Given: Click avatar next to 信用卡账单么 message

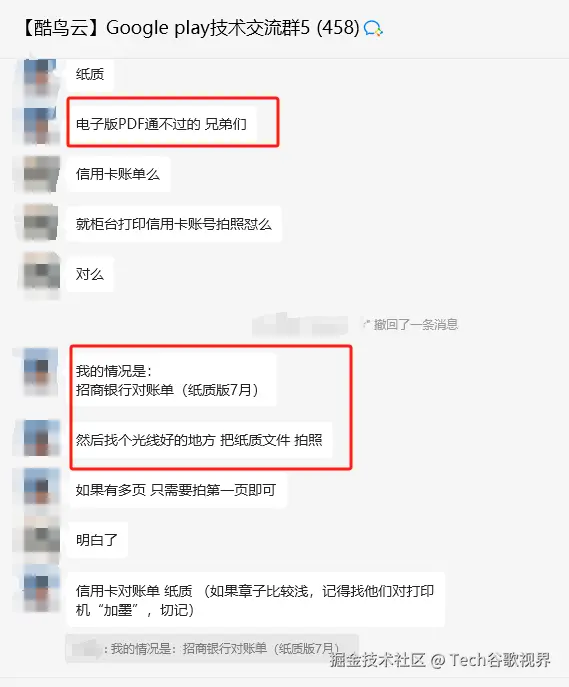Looking at the screenshot, I should click(x=41, y=174).
